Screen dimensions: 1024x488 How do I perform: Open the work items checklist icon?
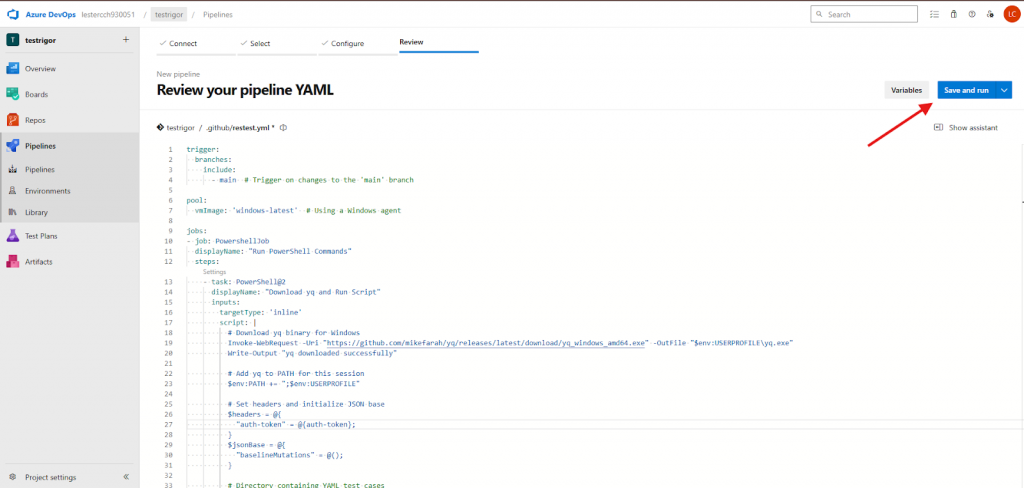934,14
